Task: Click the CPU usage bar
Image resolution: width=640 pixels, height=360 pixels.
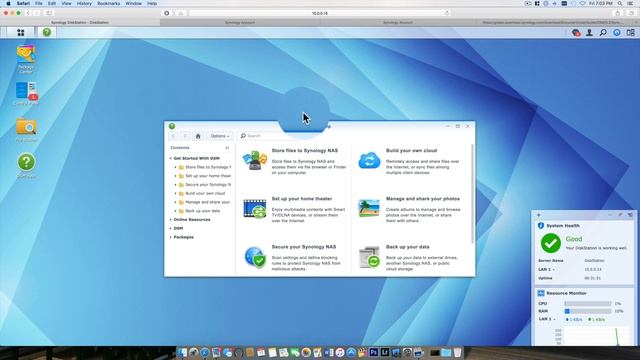Action: pyautogui.click(x=588, y=304)
